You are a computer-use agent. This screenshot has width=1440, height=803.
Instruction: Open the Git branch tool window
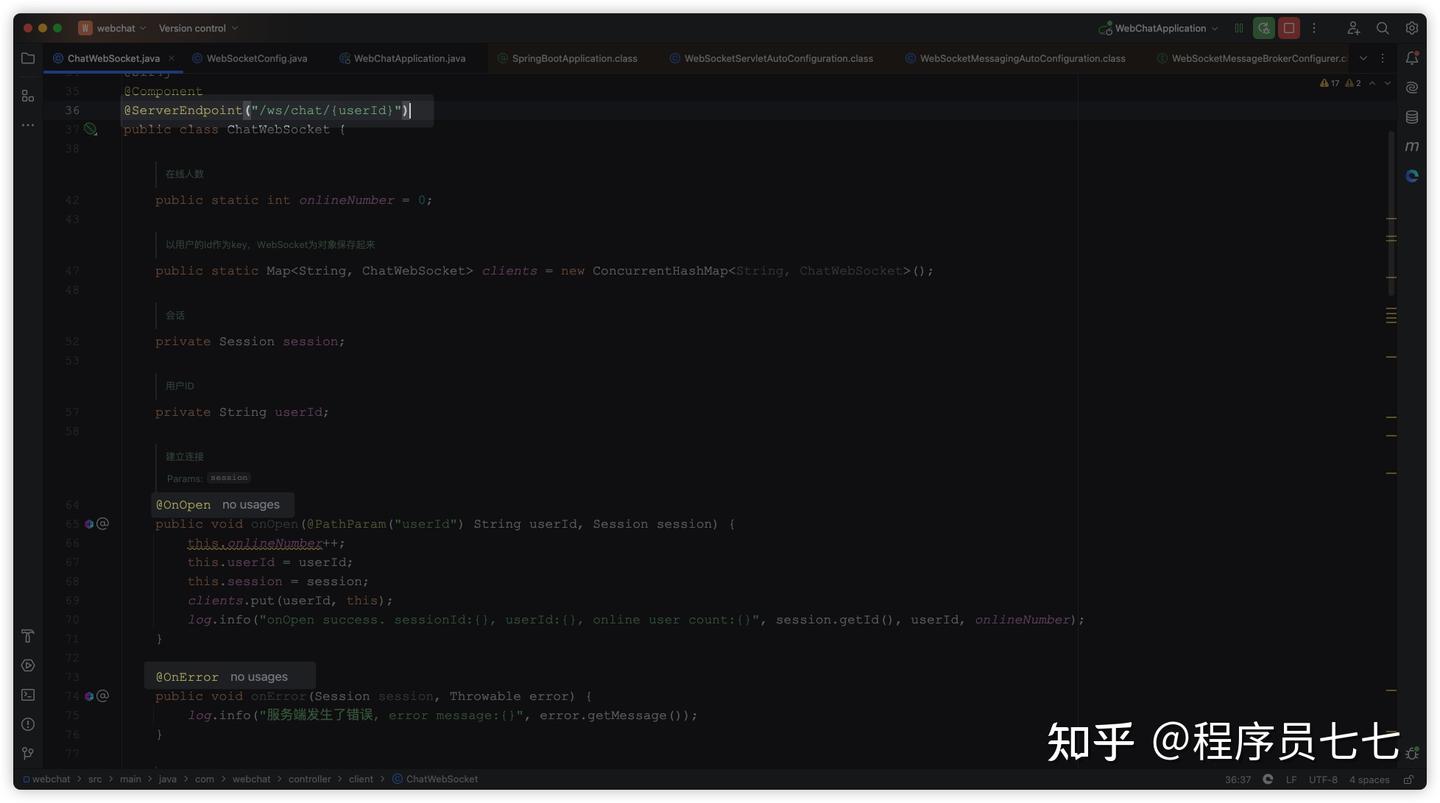point(27,751)
